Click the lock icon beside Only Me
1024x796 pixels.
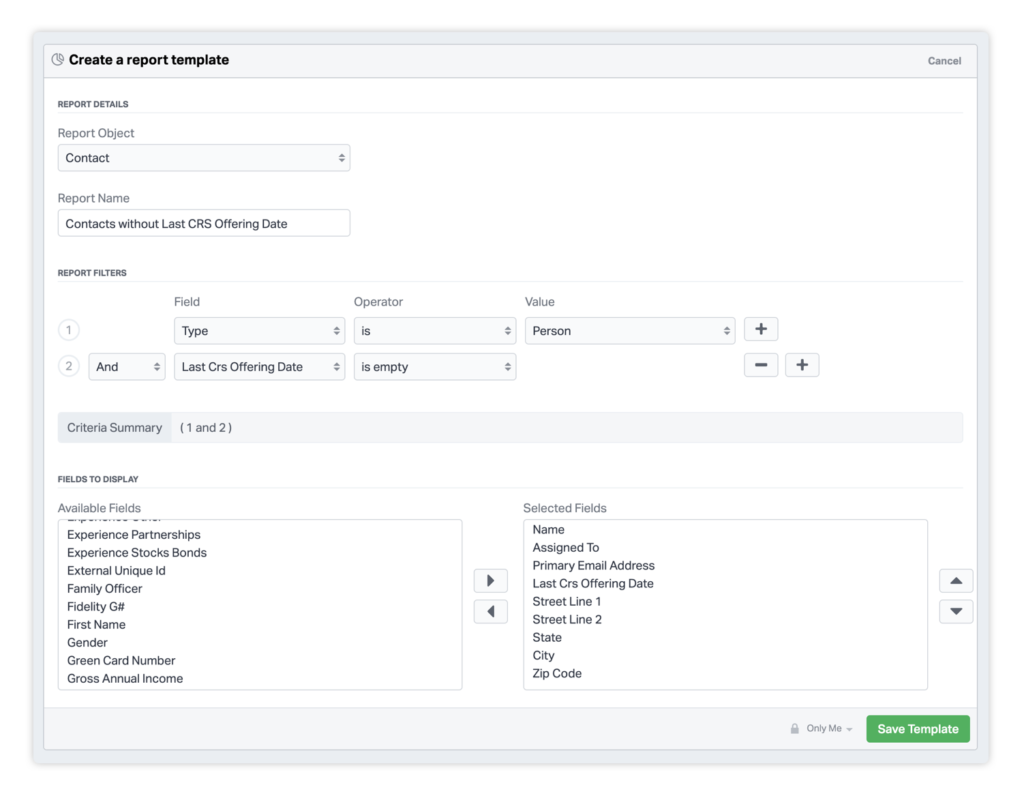(x=795, y=729)
